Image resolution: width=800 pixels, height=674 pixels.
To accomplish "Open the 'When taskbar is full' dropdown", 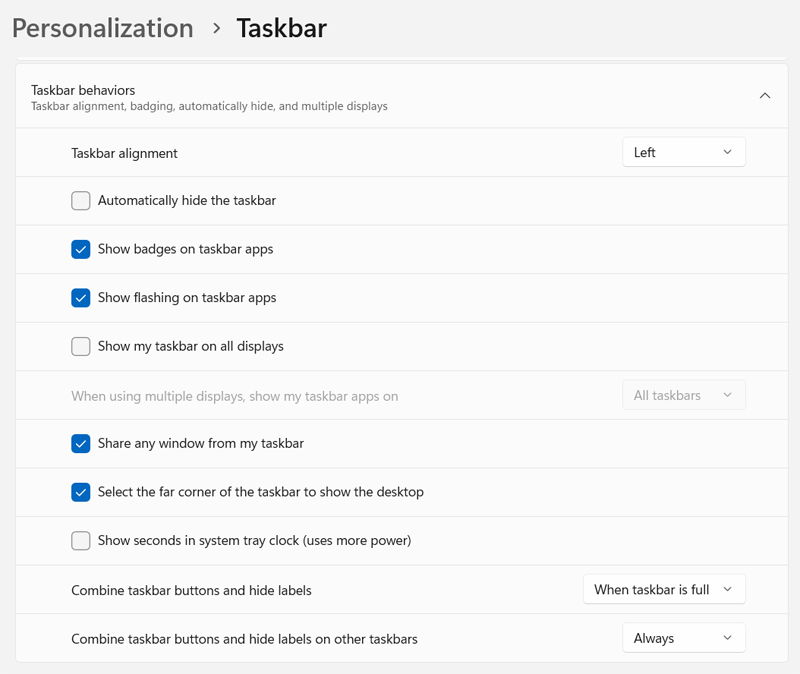I will (x=663, y=590).
